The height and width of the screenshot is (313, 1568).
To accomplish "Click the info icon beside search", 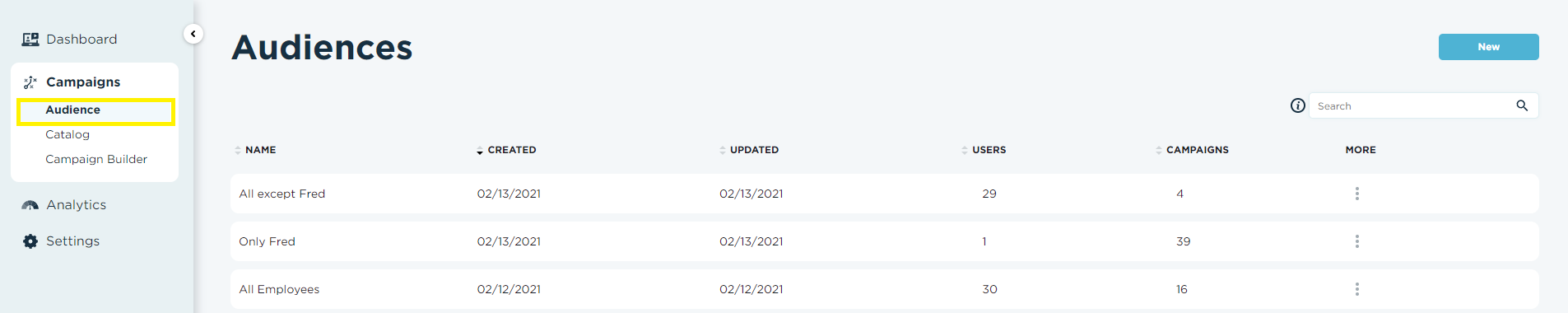I will [x=1298, y=105].
